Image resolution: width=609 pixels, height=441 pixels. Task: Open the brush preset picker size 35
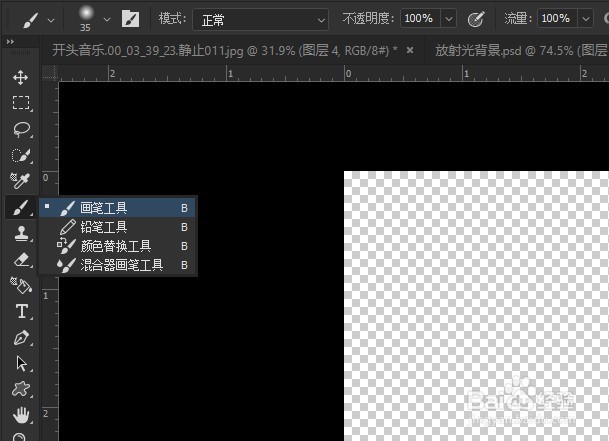[x=86, y=19]
